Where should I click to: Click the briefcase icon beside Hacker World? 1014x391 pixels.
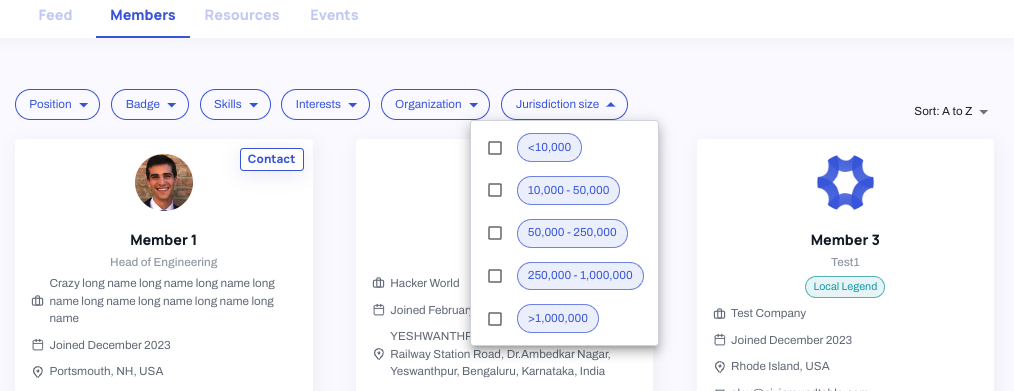(378, 283)
